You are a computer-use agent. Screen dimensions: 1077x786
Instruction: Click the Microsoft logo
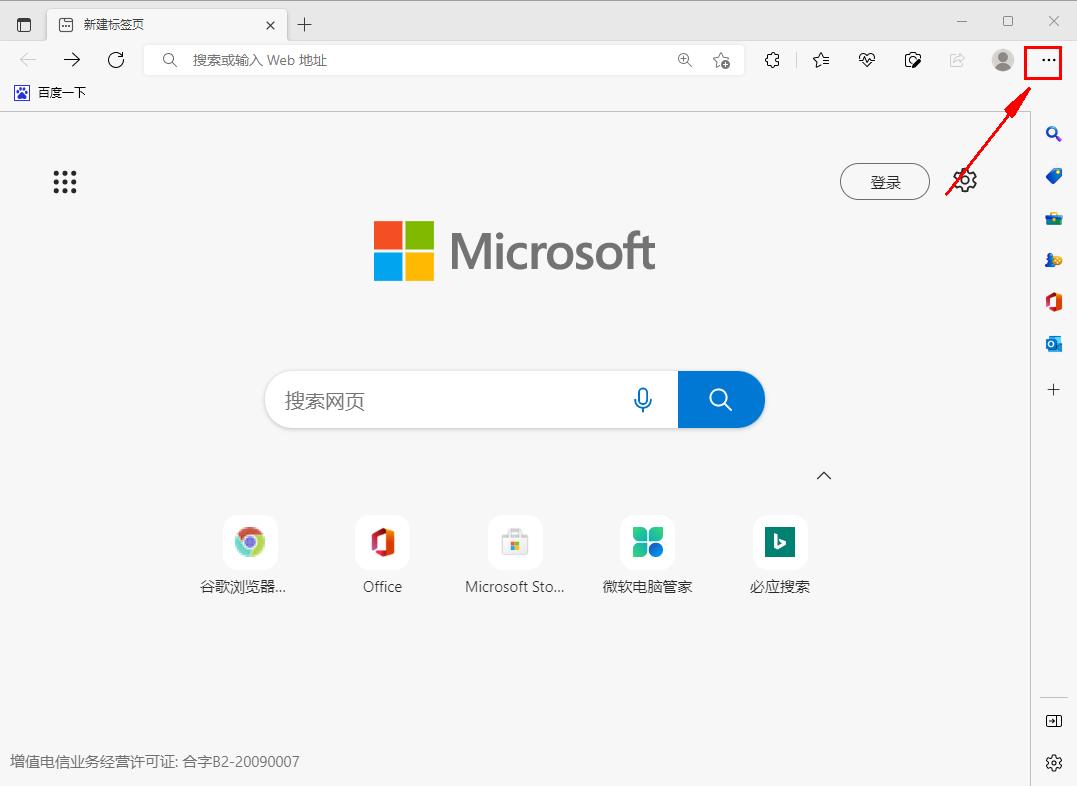click(514, 251)
